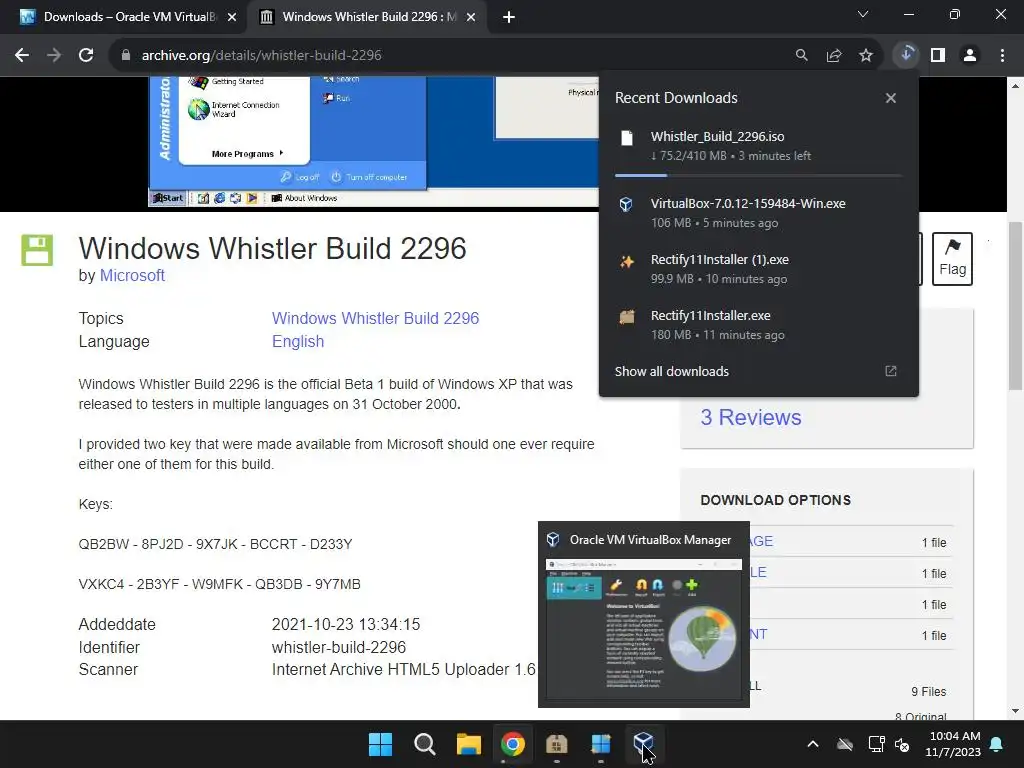The width and height of the screenshot is (1024, 768).
Task: Close the Windows Whistler Build 2296 tab
Action: point(471,18)
